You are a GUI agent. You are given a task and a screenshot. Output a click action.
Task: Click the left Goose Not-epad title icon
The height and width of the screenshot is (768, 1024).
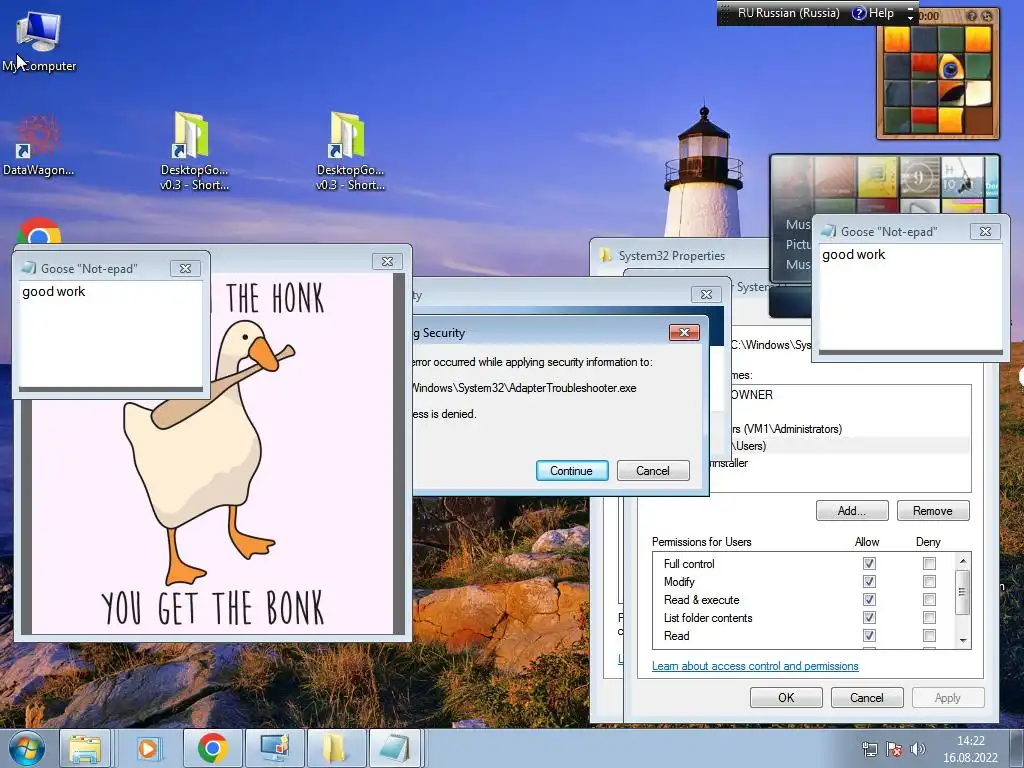tap(28, 268)
